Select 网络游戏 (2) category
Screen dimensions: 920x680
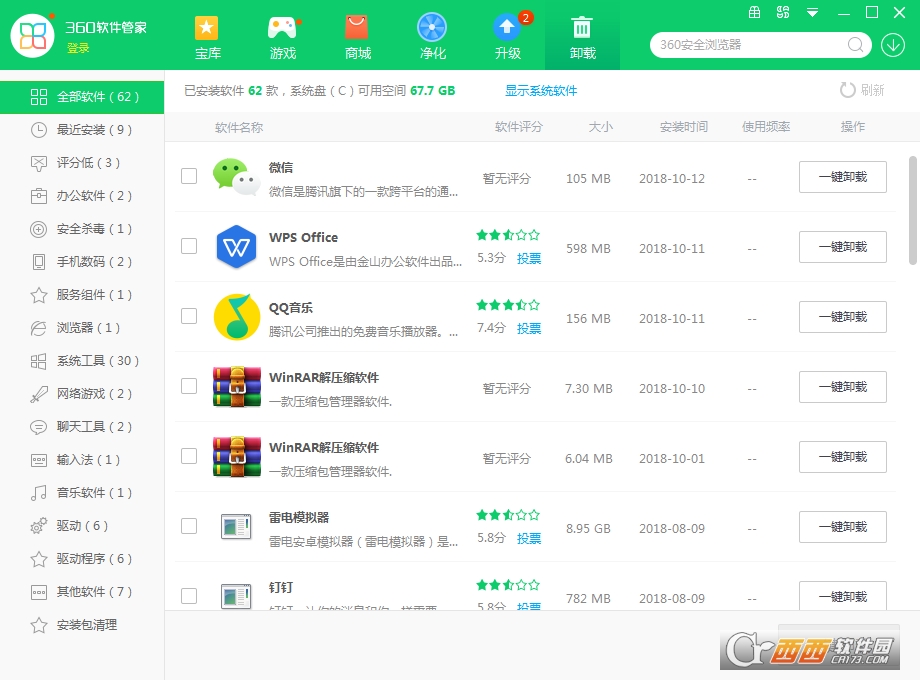(82, 394)
